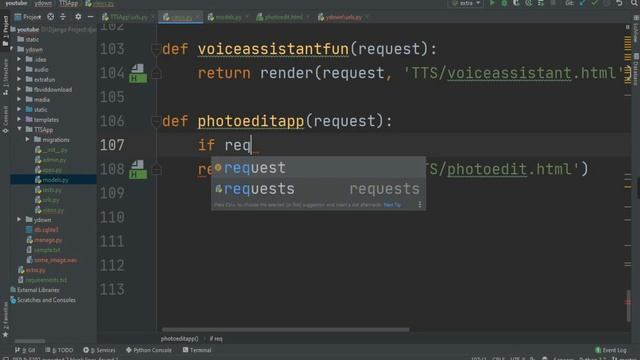Click the Profile run icon in the toolbar
This screenshot has width=640, height=360.
coord(529,3)
